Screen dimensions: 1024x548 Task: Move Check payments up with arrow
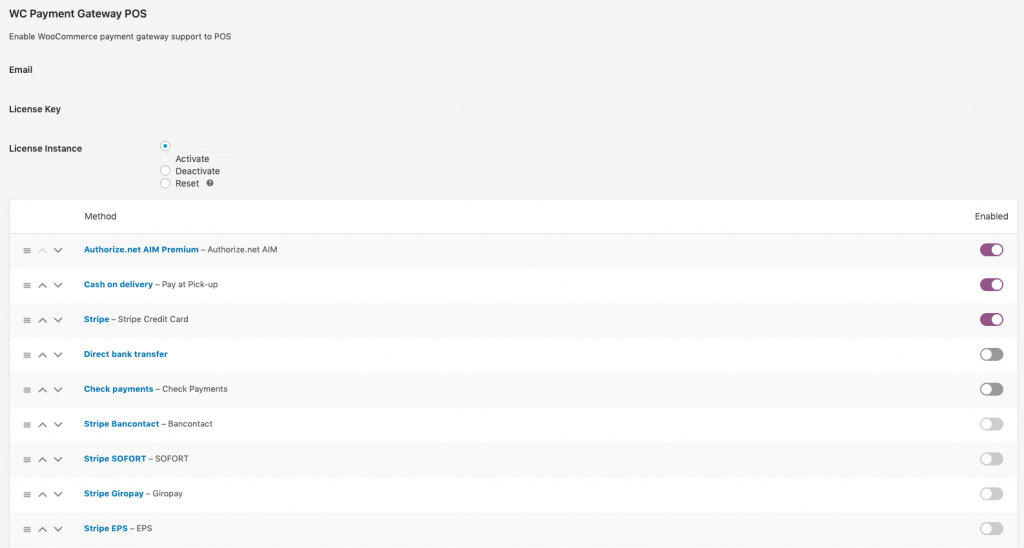click(x=42, y=389)
